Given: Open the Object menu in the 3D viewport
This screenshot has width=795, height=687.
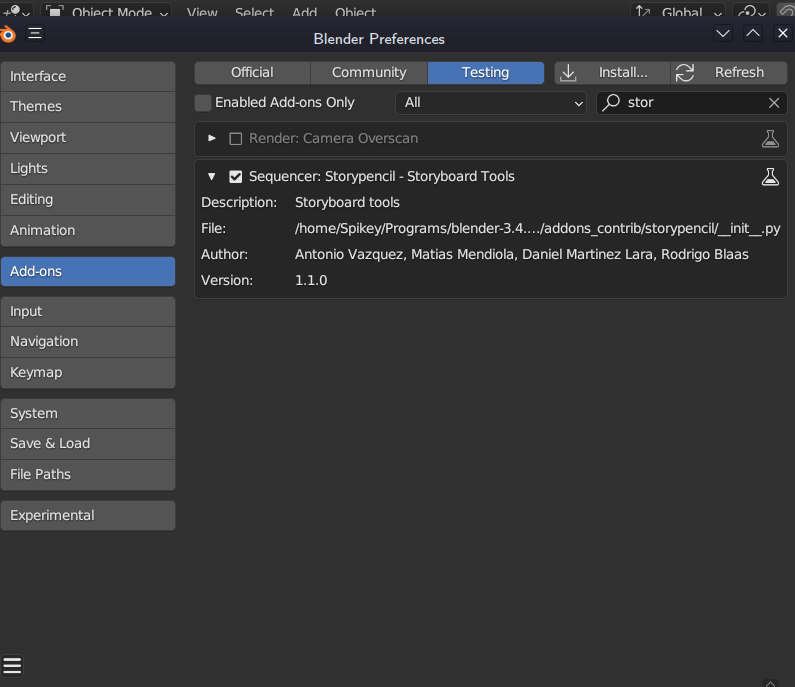Looking at the screenshot, I should (355, 12).
